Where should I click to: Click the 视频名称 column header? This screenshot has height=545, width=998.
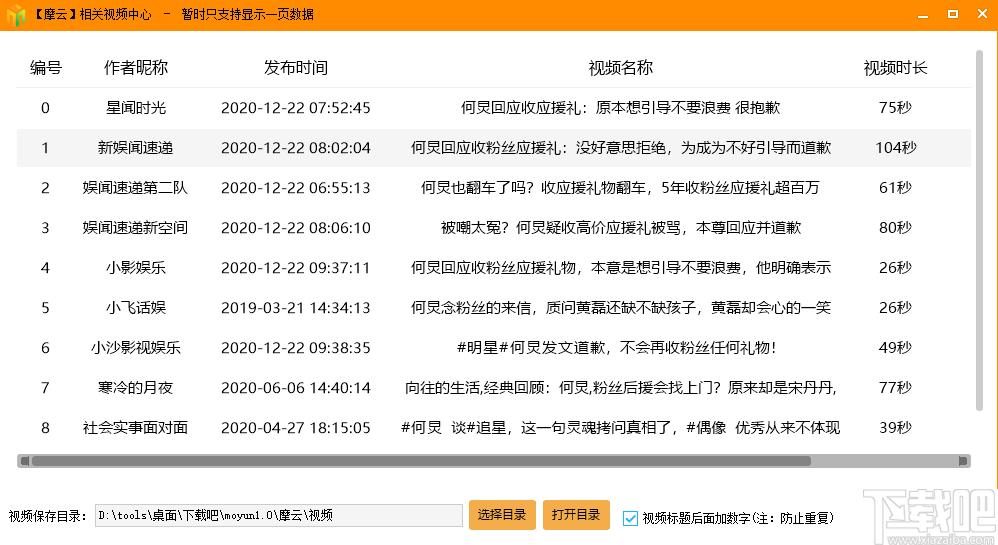click(621, 67)
